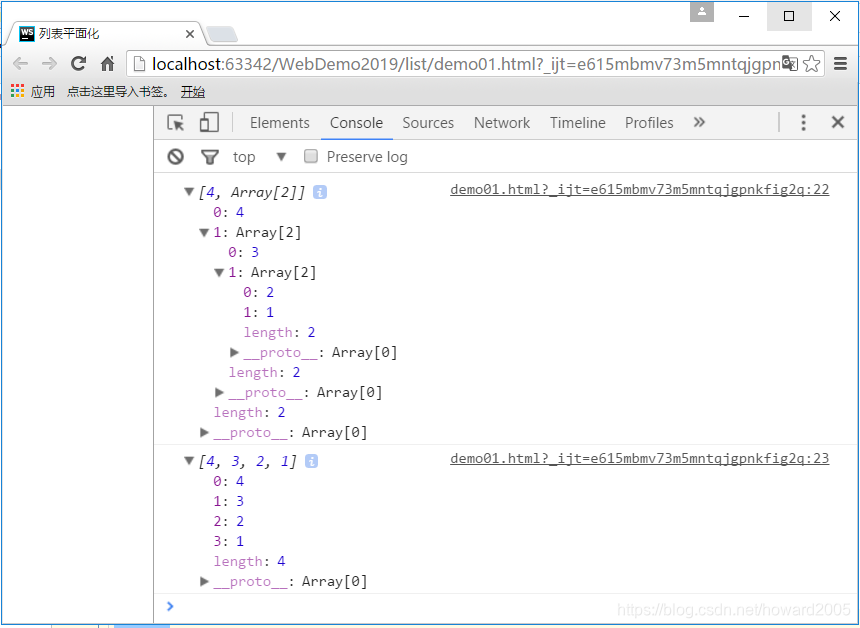Open the top context dropdown
This screenshot has width=860, height=628.
point(259,157)
